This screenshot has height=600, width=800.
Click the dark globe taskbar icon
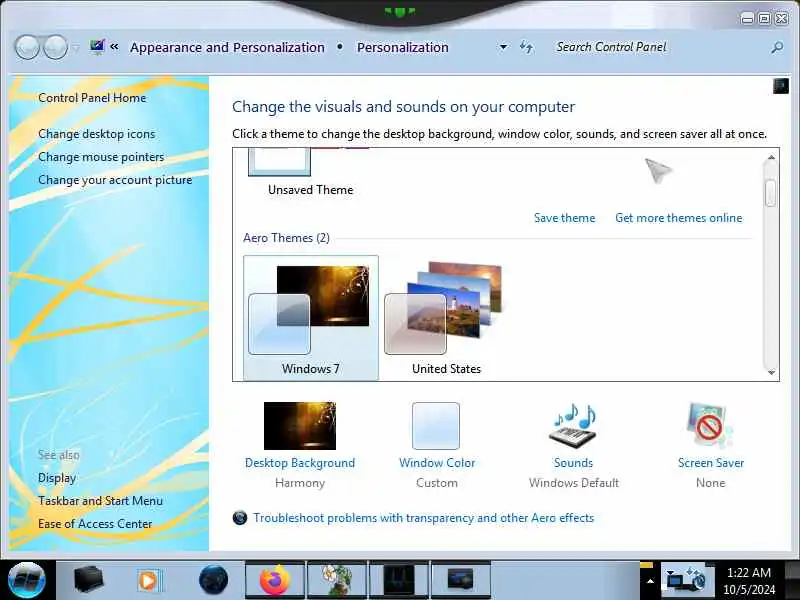point(213,580)
